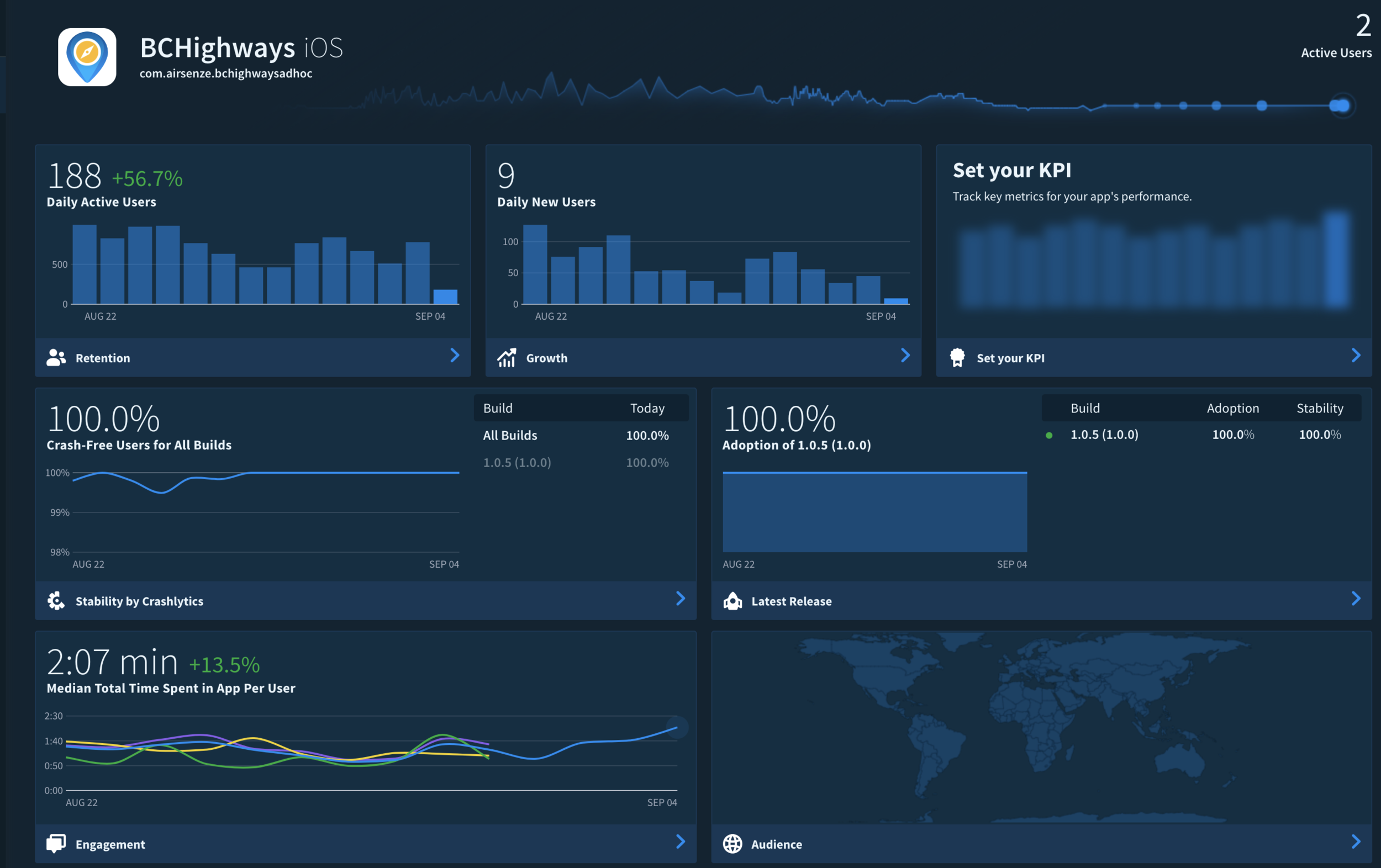
Task: Click the Adoption column header
Action: 1232,408
